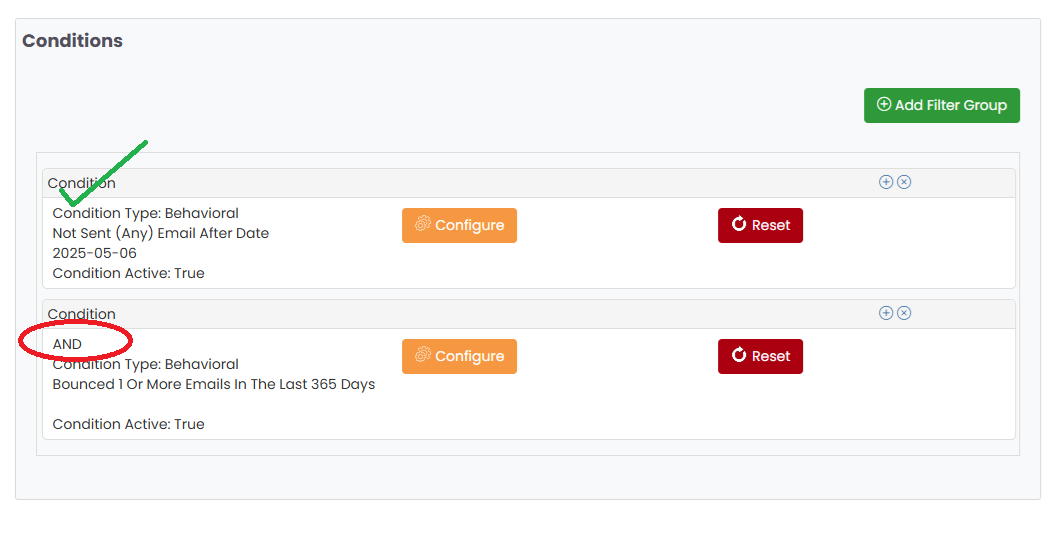Click the AND operator label

(68, 344)
